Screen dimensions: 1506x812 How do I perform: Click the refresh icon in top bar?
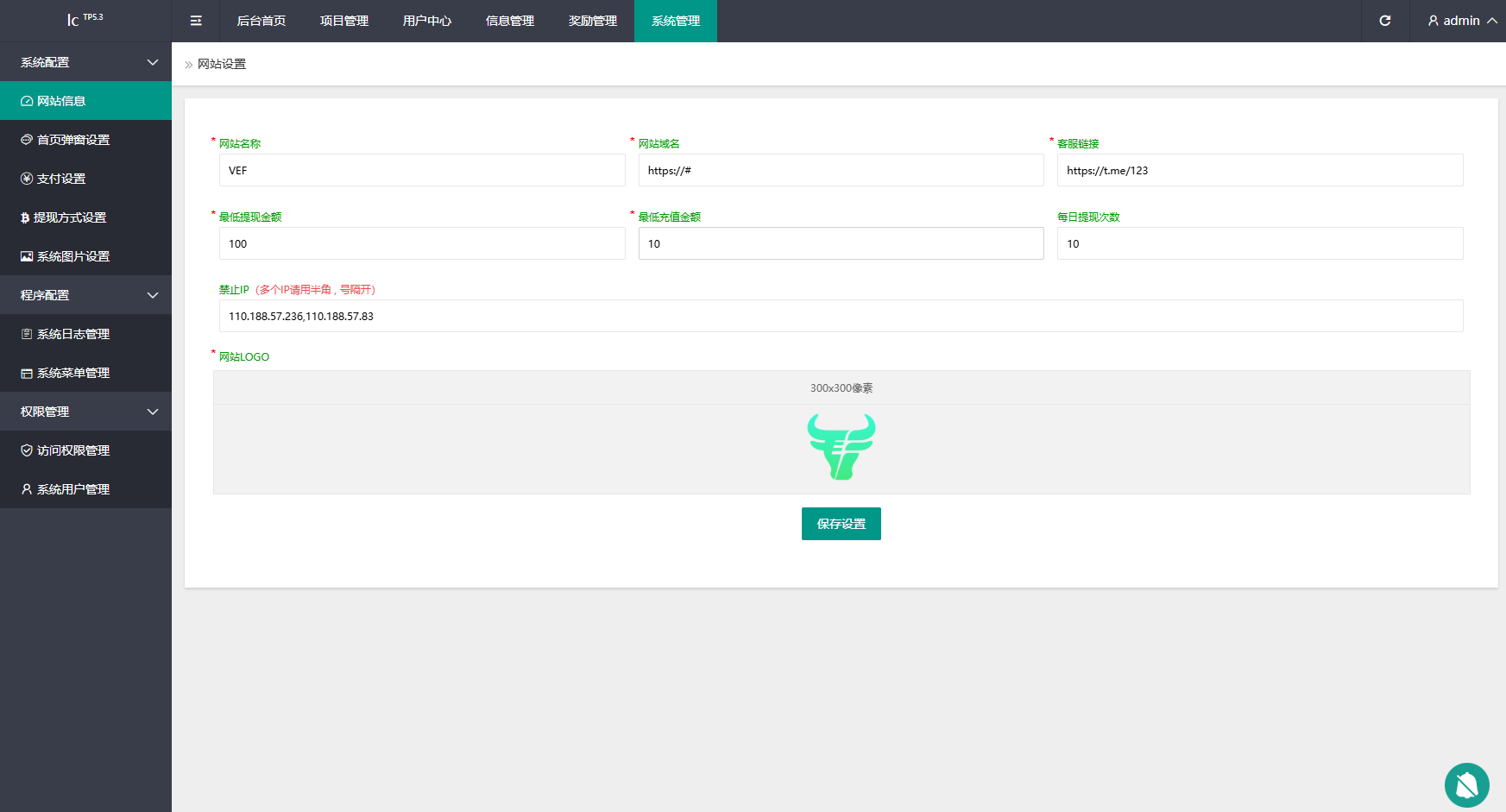click(1384, 21)
